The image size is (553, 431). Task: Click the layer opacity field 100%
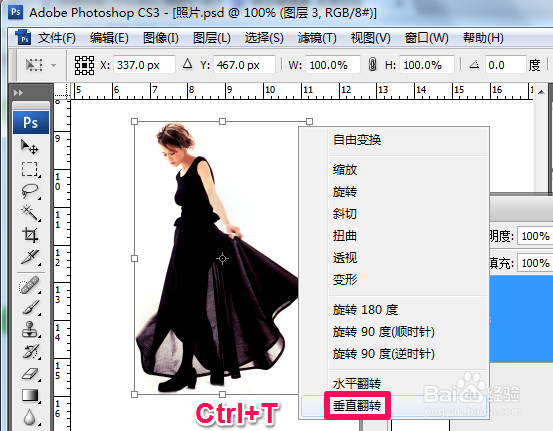click(x=535, y=236)
